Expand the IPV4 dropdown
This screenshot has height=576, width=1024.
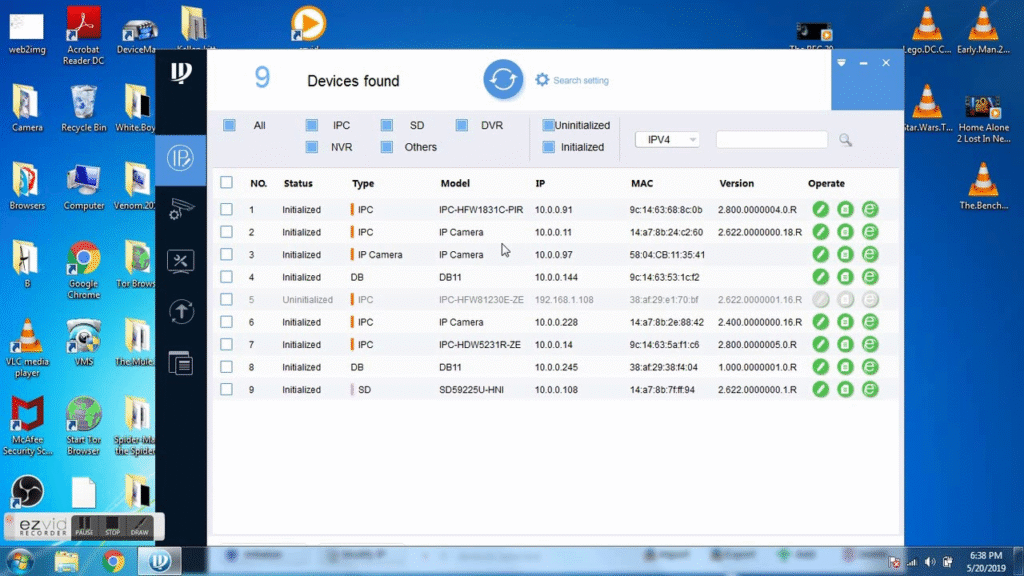[667, 140]
